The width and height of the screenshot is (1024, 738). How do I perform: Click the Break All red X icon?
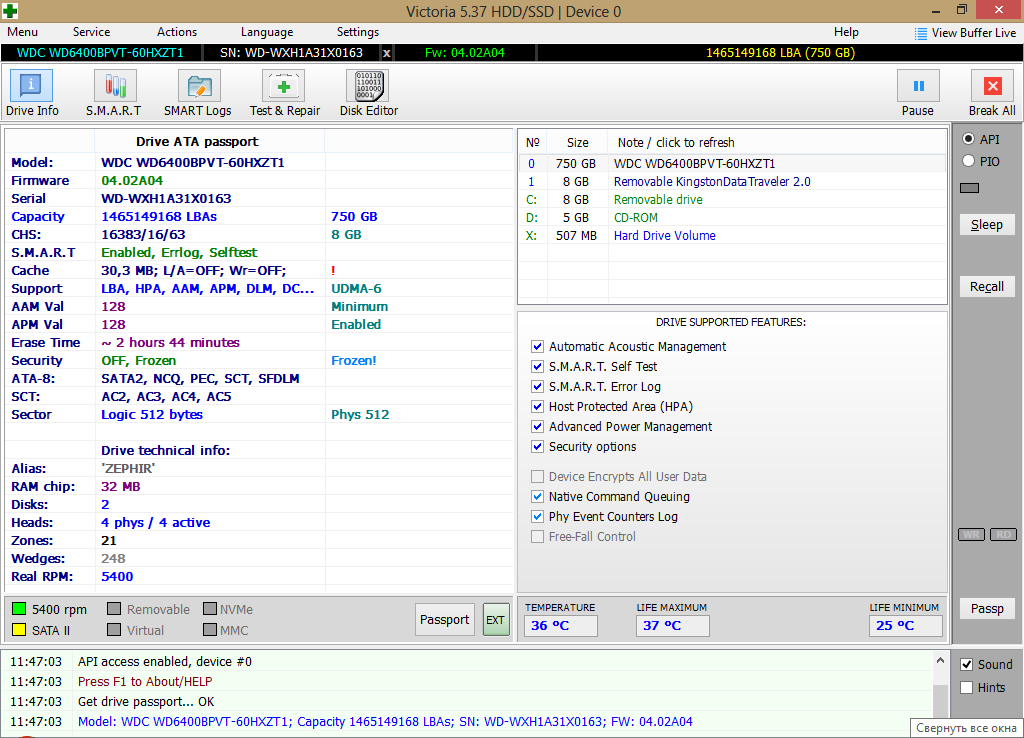(x=993, y=86)
